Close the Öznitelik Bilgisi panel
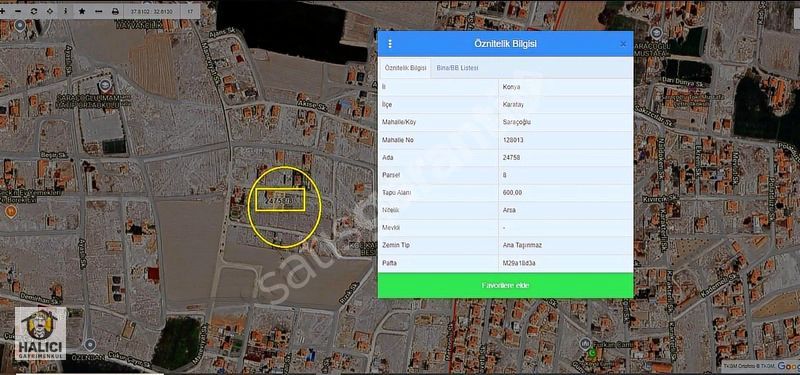 [623, 44]
